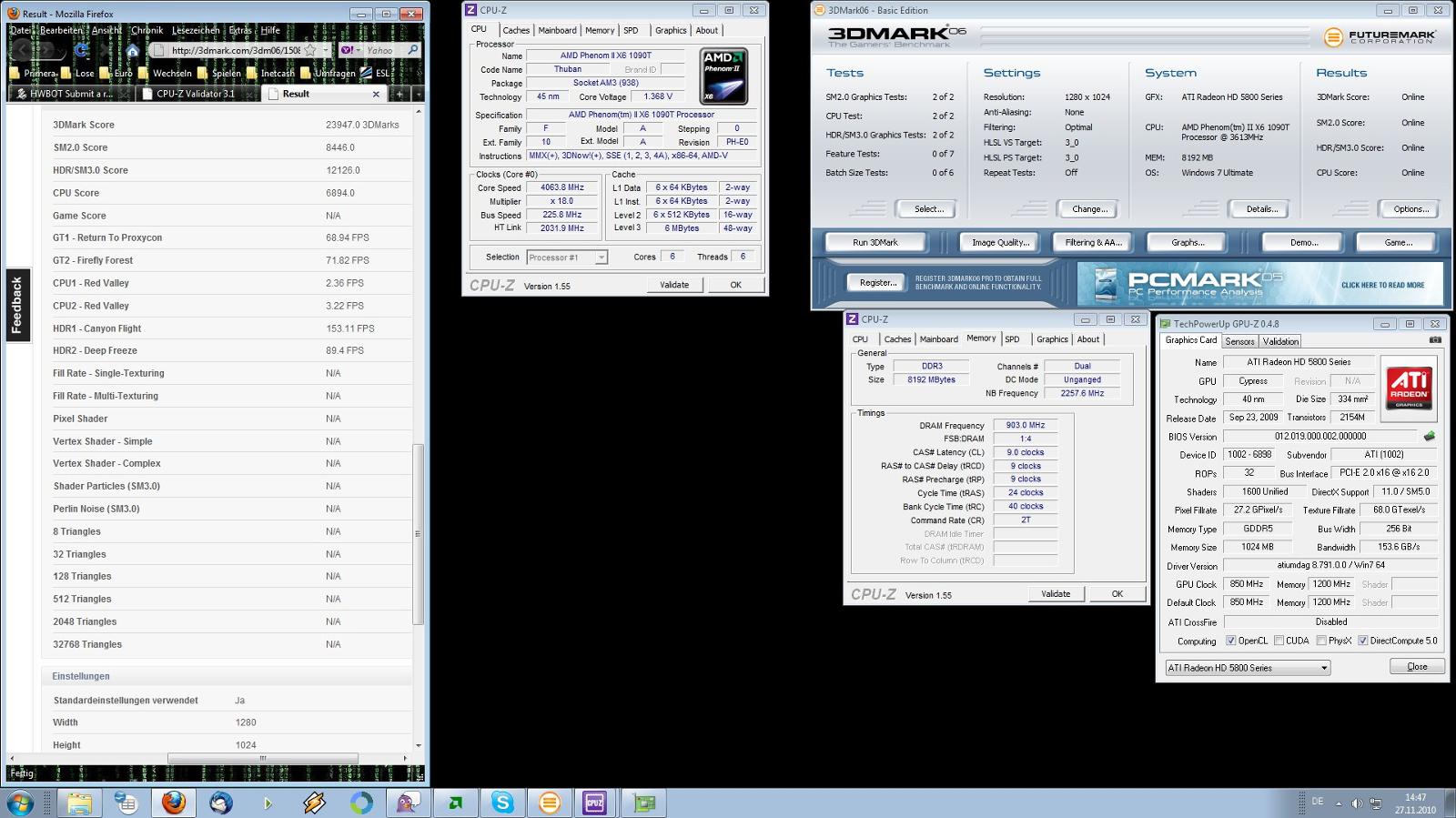Image resolution: width=1456 pixels, height=818 pixels.
Task: Click the Firefox back arrow button
Action: tap(22, 50)
